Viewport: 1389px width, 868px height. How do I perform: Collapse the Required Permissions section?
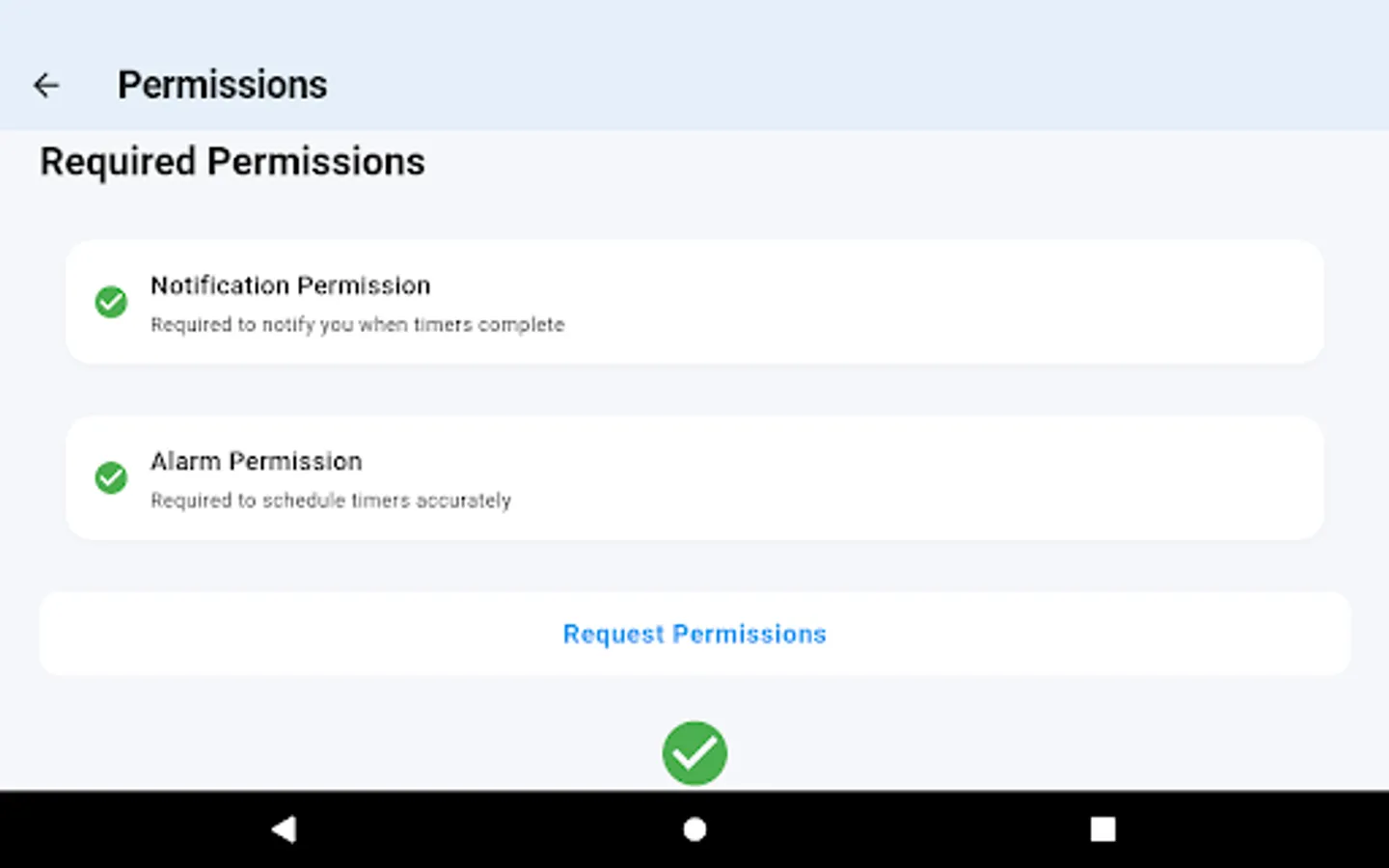232,161
